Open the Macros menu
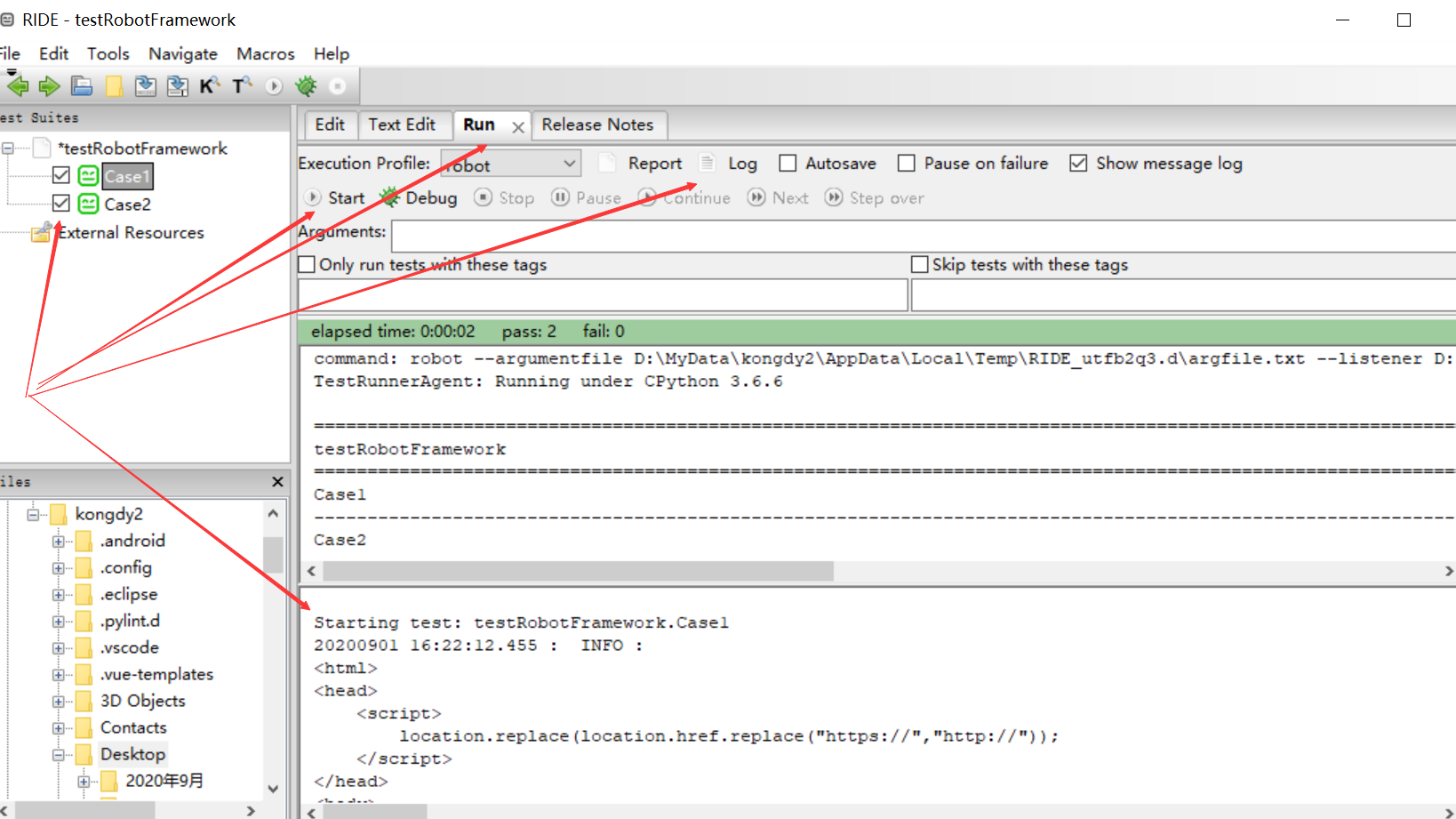The width and height of the screenshot is (1456, 819). 265,54
